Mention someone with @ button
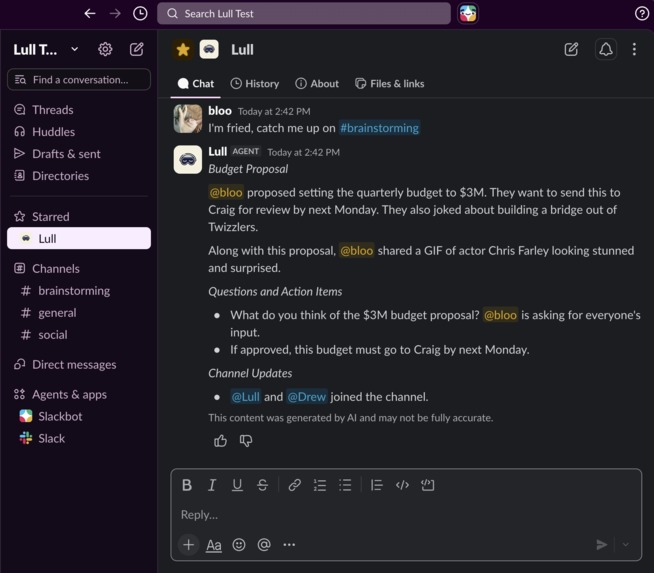This screenshot has height=573, width=654. tap(264, 545)
